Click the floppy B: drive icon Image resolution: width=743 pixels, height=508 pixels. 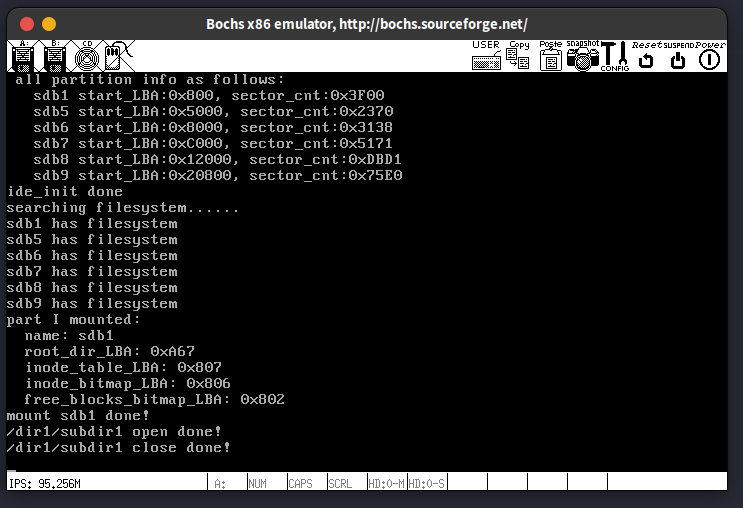[55, 56]
